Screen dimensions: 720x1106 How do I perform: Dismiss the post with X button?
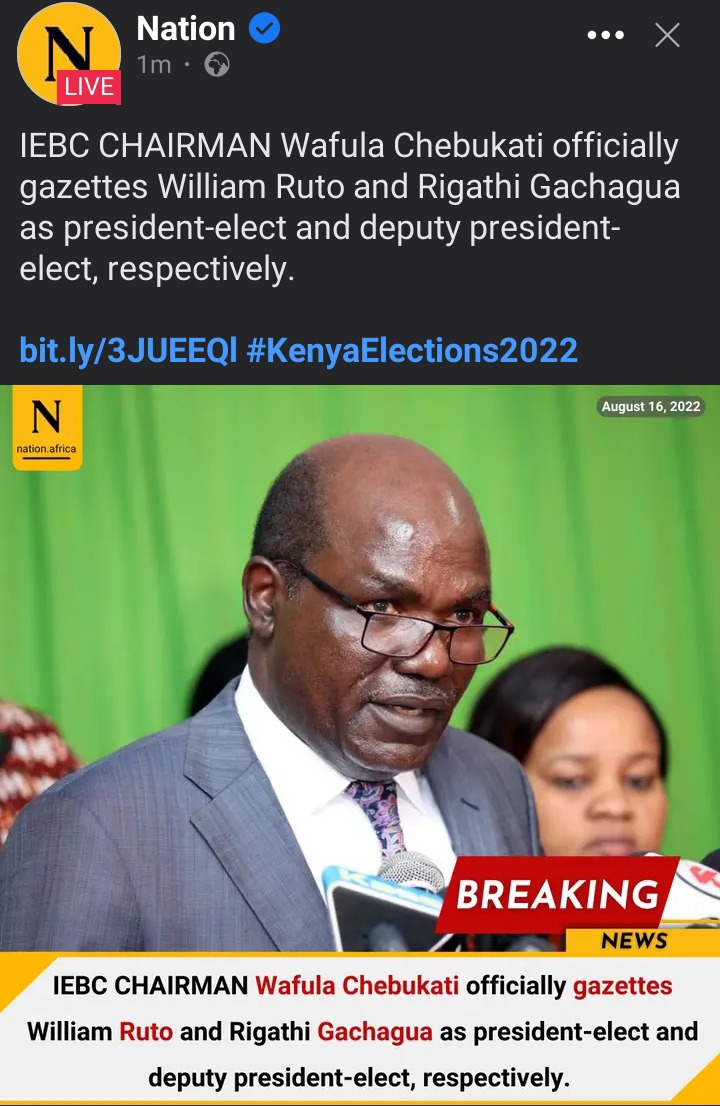[x=667, y=35]
